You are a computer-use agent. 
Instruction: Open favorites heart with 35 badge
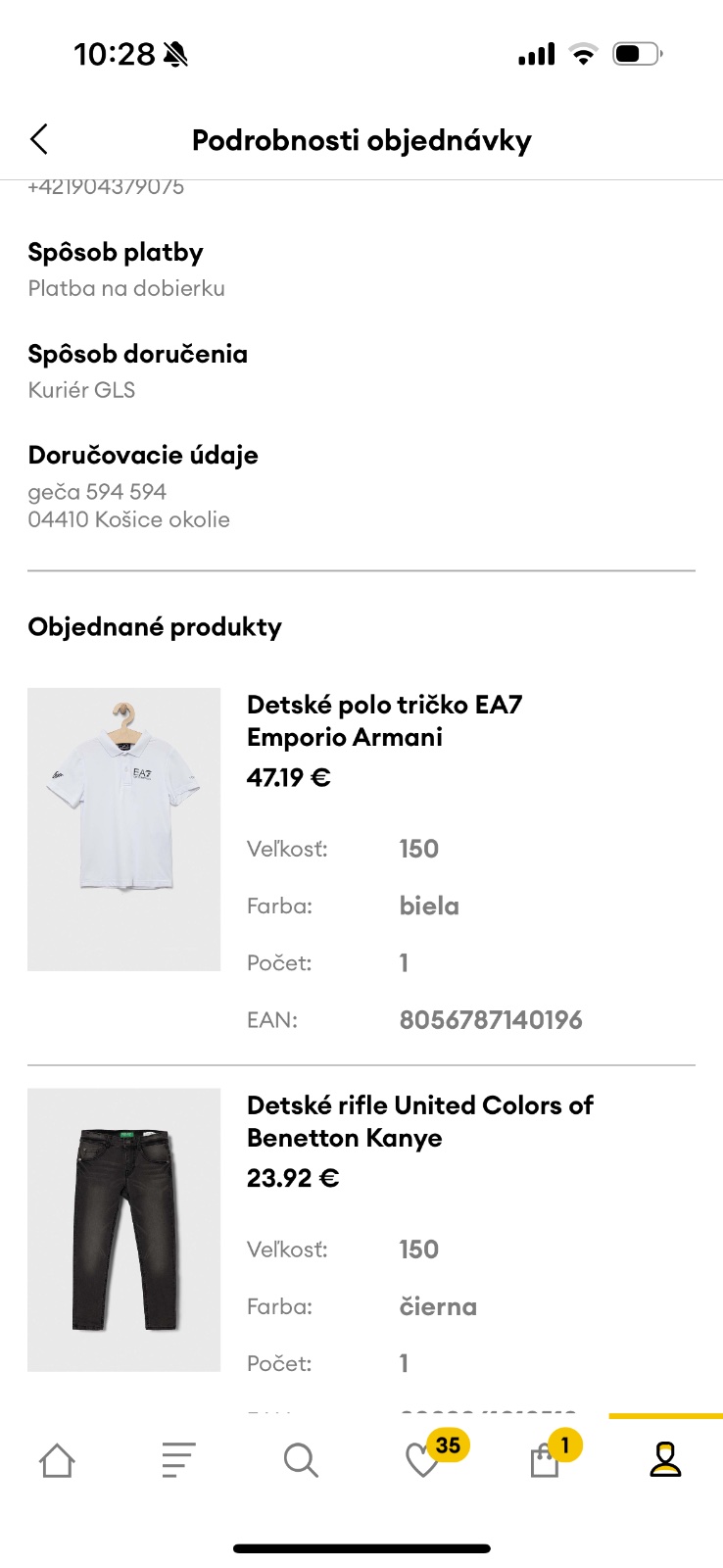click(x=424, y=1460)
